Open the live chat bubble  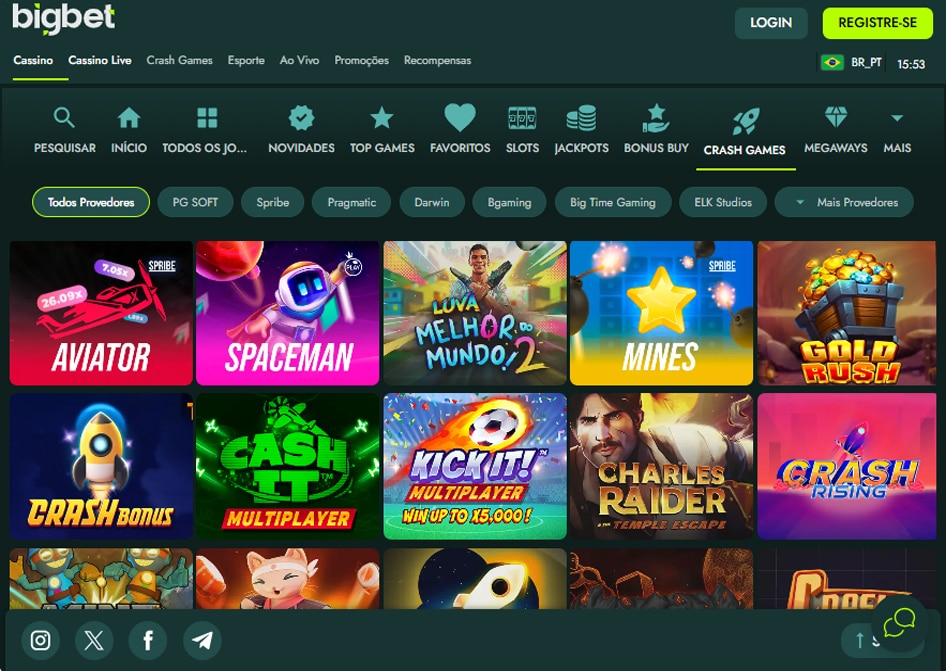(x=899, y=620)
